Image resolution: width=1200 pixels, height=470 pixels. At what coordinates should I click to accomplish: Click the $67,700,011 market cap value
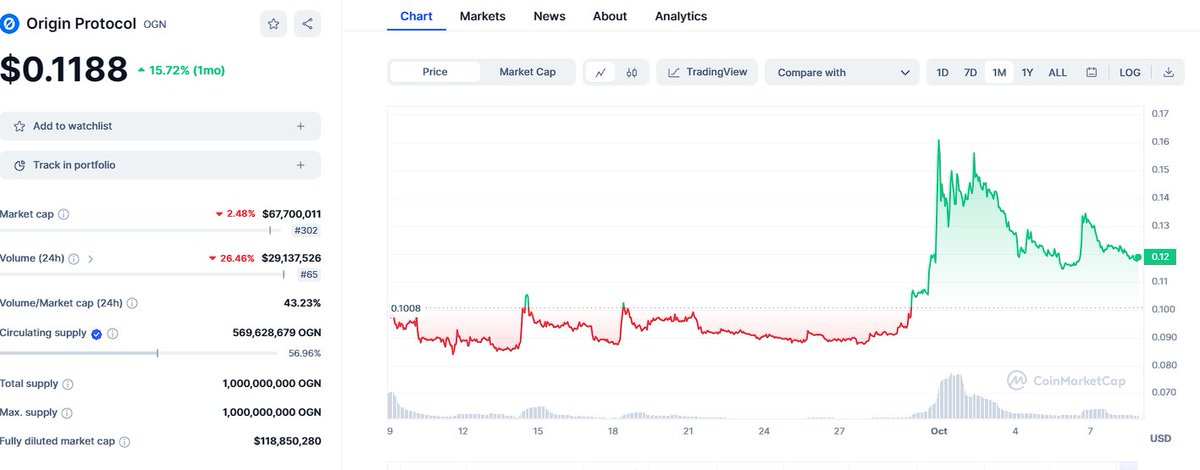click(291, 214)
